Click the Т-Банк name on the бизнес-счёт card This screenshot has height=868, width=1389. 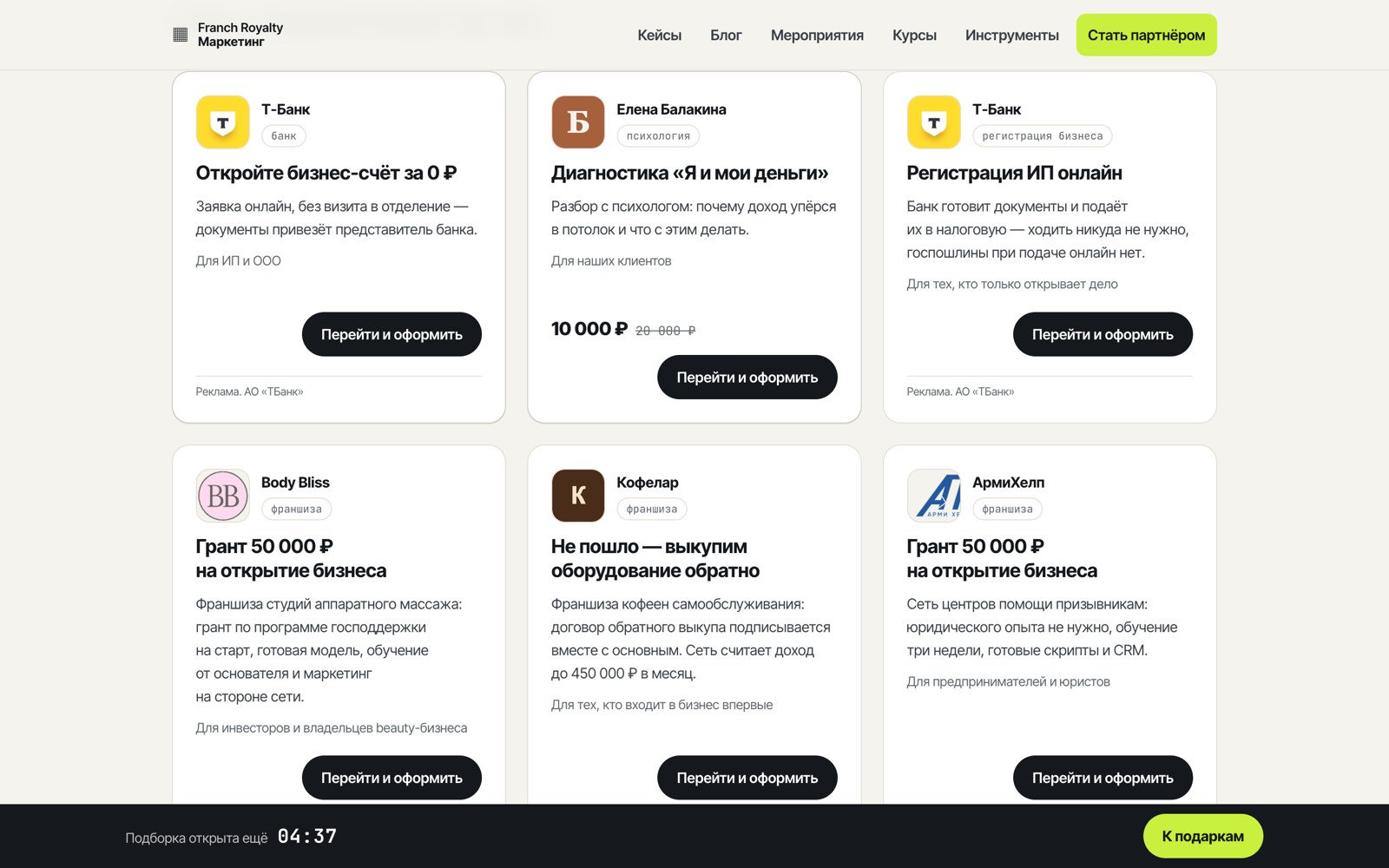[286, 109]
